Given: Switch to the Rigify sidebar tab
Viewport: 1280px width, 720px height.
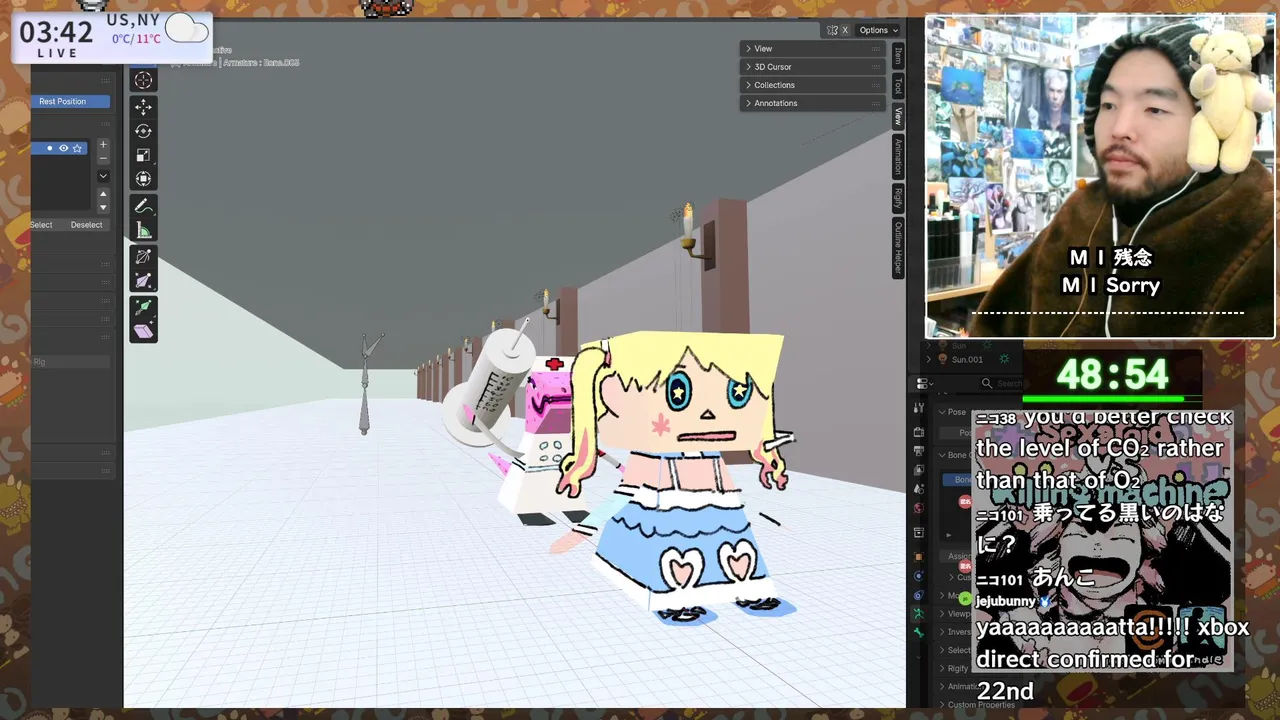Looking at the screenshot, I should pyautogui.click(x=898, y=197).
